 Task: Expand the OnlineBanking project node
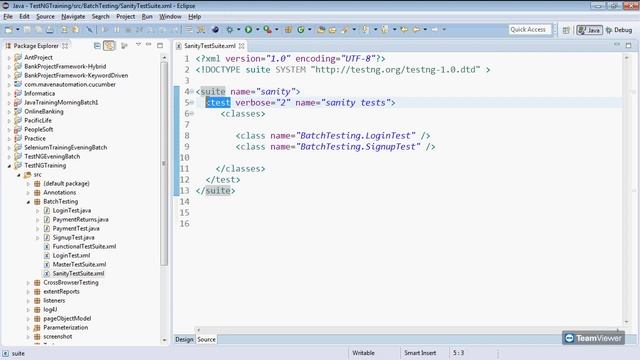click(x=9, y=111)
